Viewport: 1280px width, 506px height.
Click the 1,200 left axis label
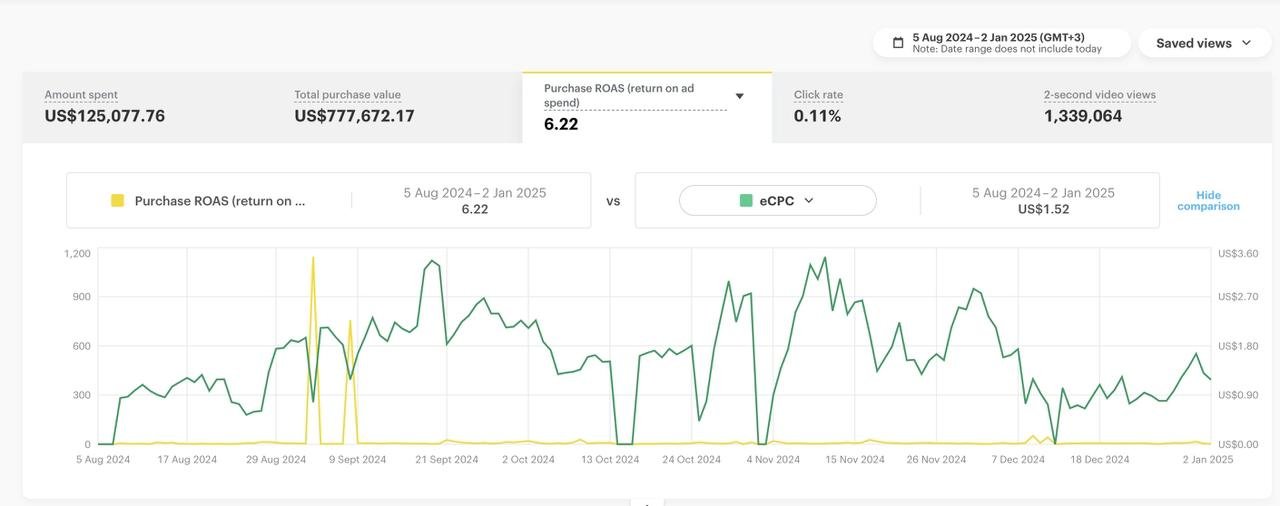pyautogui.click(x=77, y=254)
